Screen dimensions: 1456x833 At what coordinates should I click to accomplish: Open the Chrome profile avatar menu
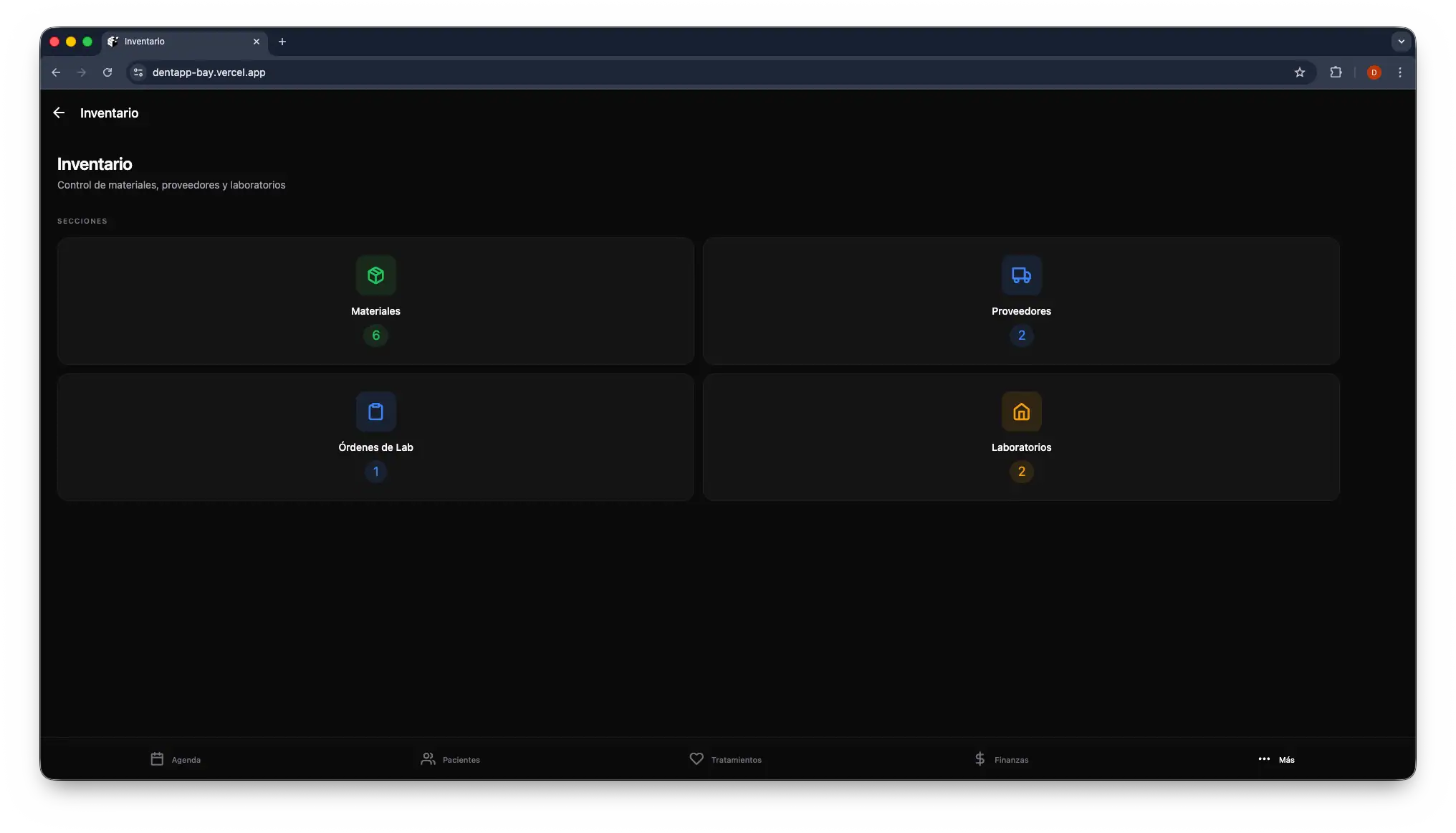point(1374,72)
